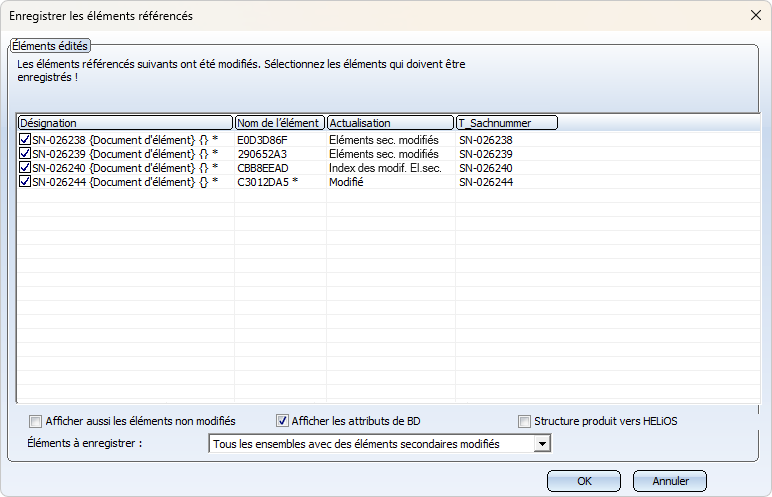Image resolution: width=772 pixels, height=497 pixels.
Task: Select element name E0D3D86F cell
Action: (262, 140)
